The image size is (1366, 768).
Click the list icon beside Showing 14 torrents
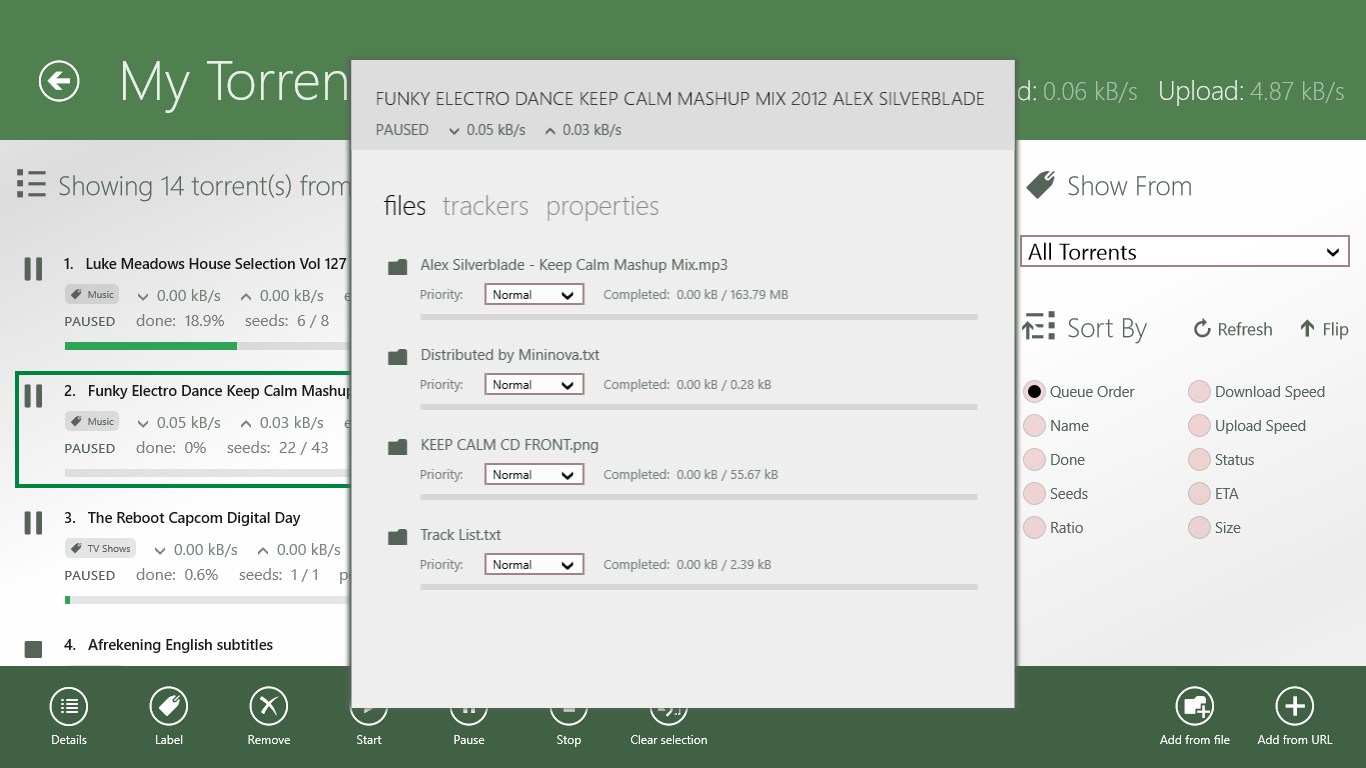31,184
